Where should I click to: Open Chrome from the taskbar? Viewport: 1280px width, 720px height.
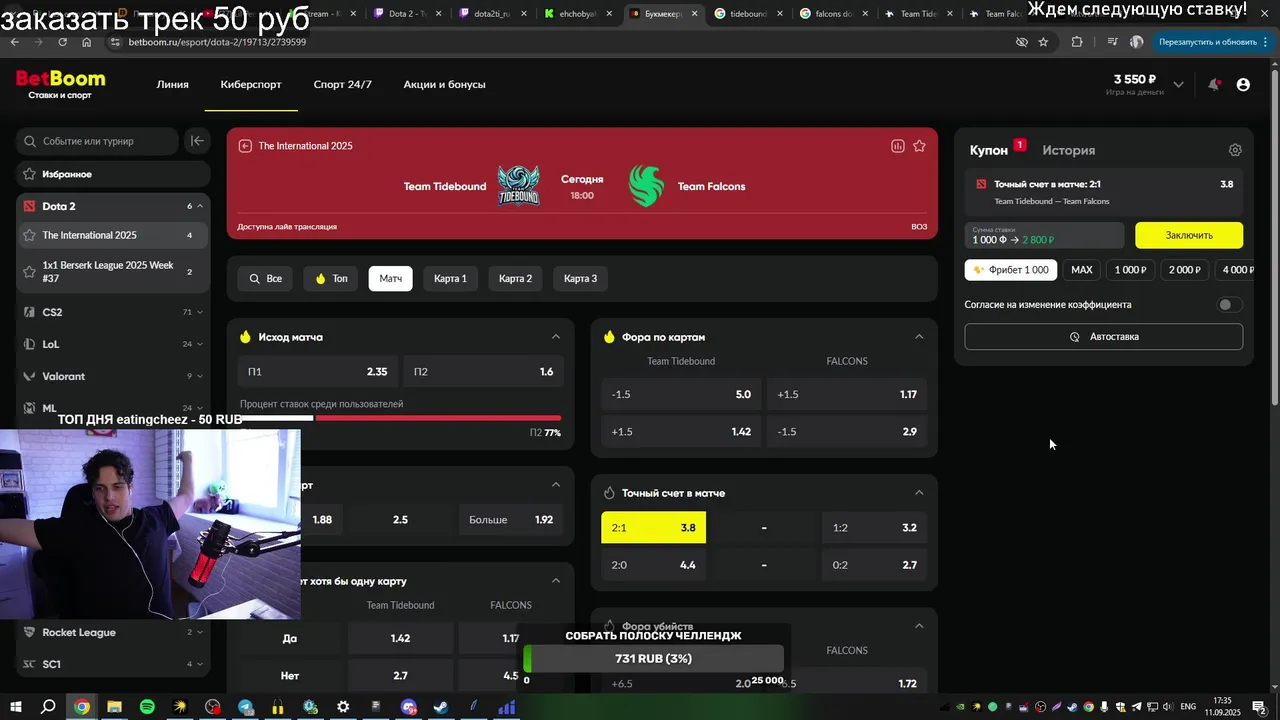click(82, 707)
